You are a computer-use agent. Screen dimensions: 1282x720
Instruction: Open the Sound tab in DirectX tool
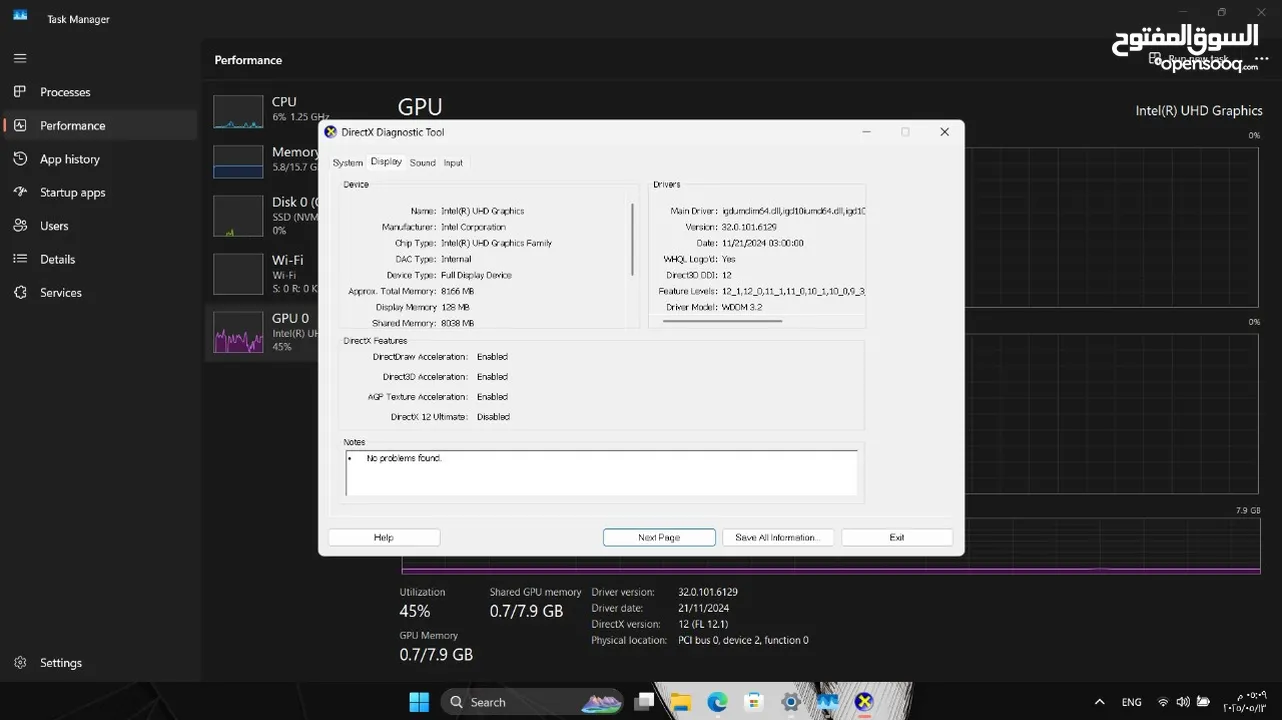pos(423,163)
